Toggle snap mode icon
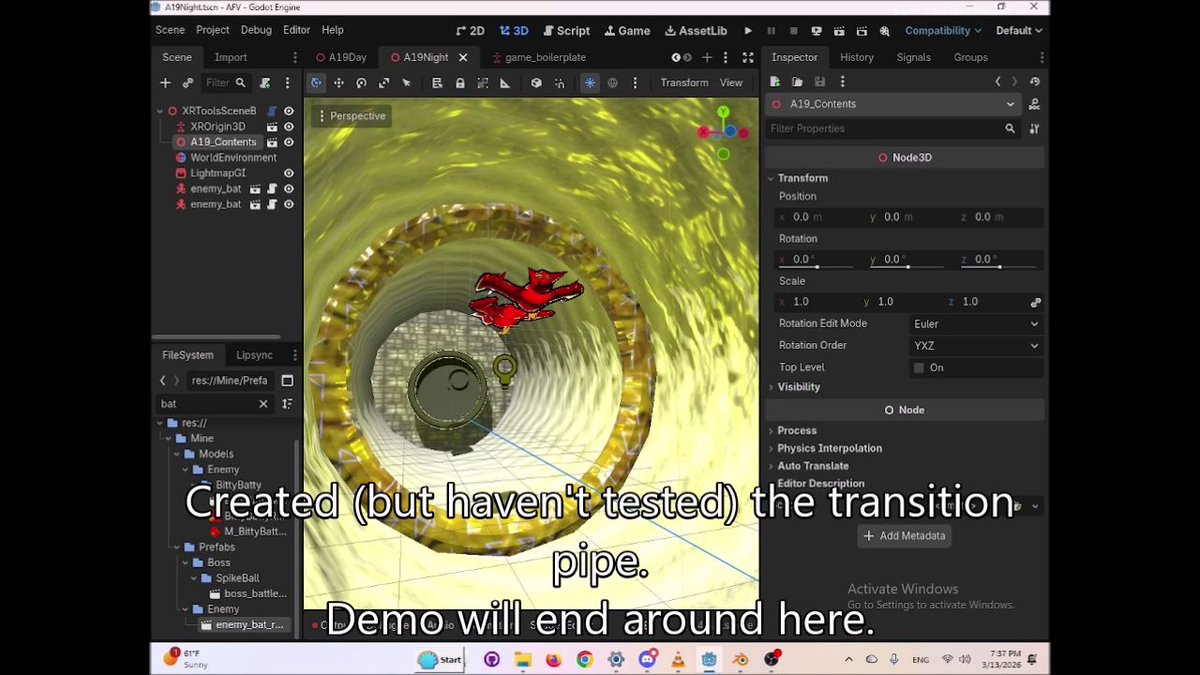This screenshot has width=1200, height=675. 559,83
